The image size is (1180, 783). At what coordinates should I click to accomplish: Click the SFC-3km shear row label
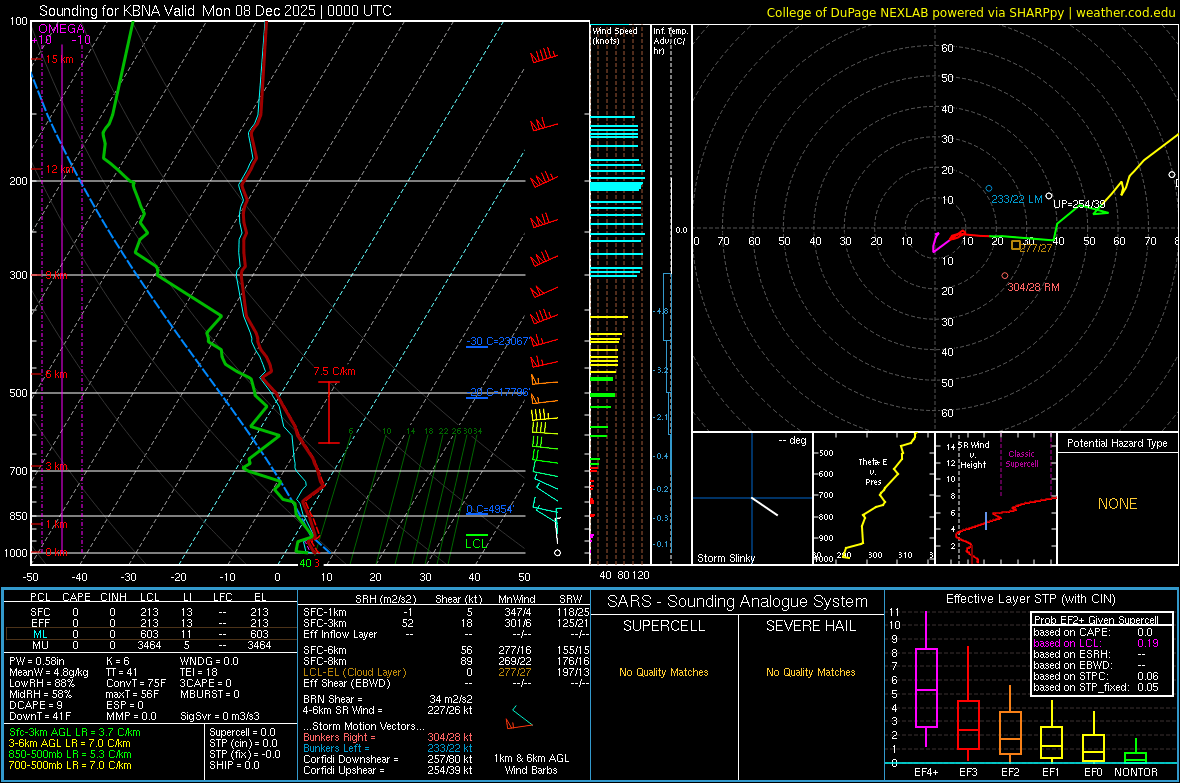pos(324,623)
